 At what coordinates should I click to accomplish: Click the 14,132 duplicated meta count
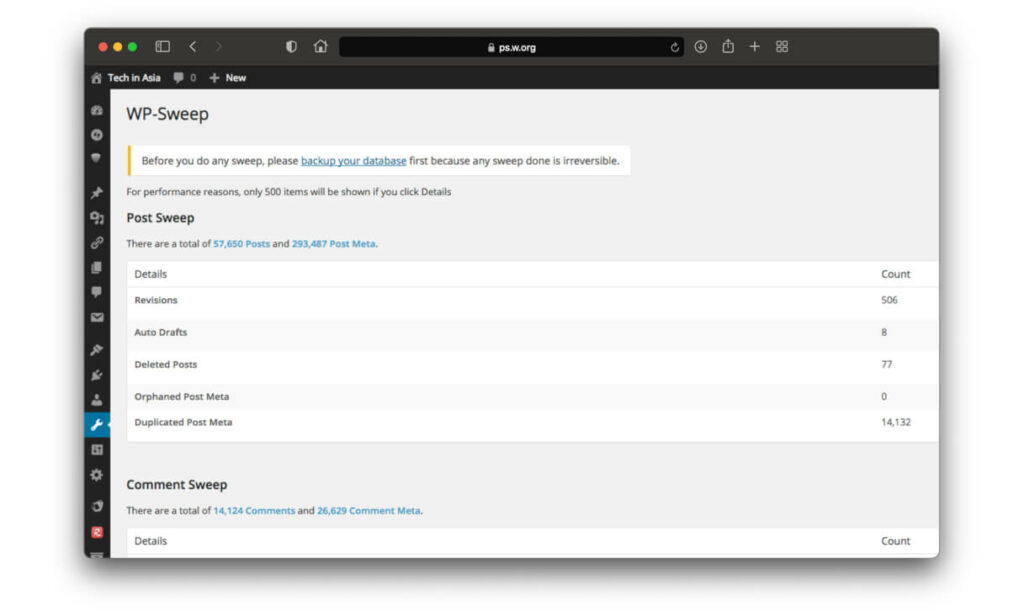tap(895, 422)
